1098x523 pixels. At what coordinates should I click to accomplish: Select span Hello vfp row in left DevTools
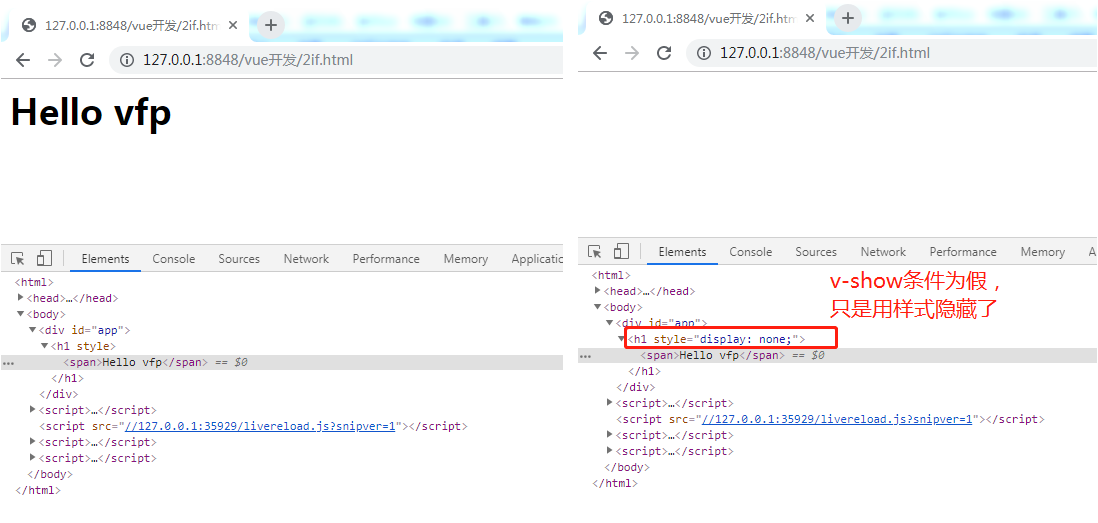click(282, 363)
